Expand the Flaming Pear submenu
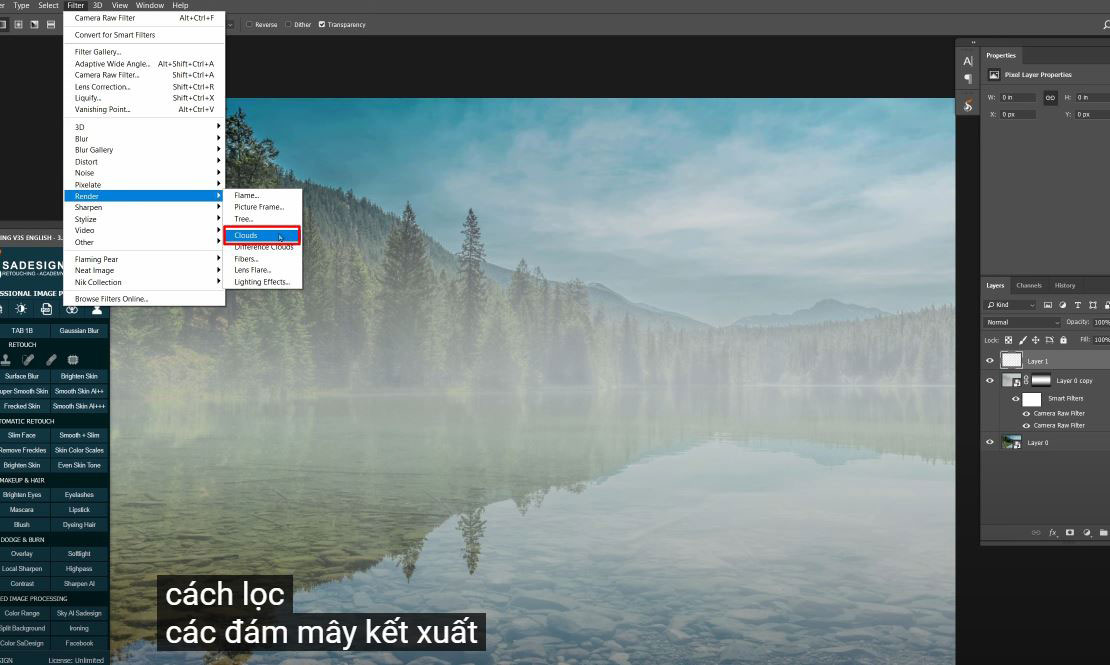Viewport: 1110px width, 665px height. pos(144,259)
